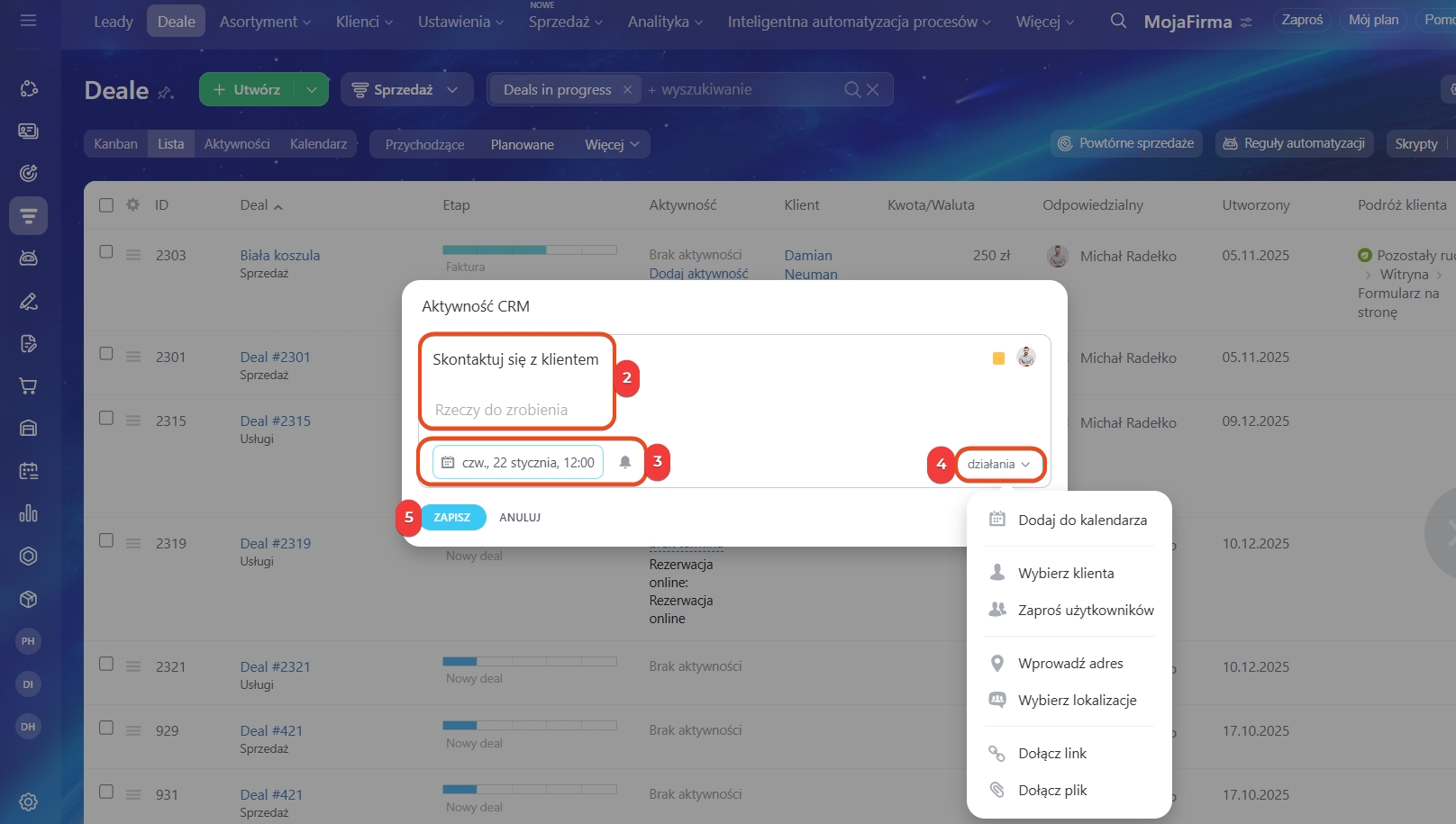Open the table settings gear in the header row

[x=133, y=204]
